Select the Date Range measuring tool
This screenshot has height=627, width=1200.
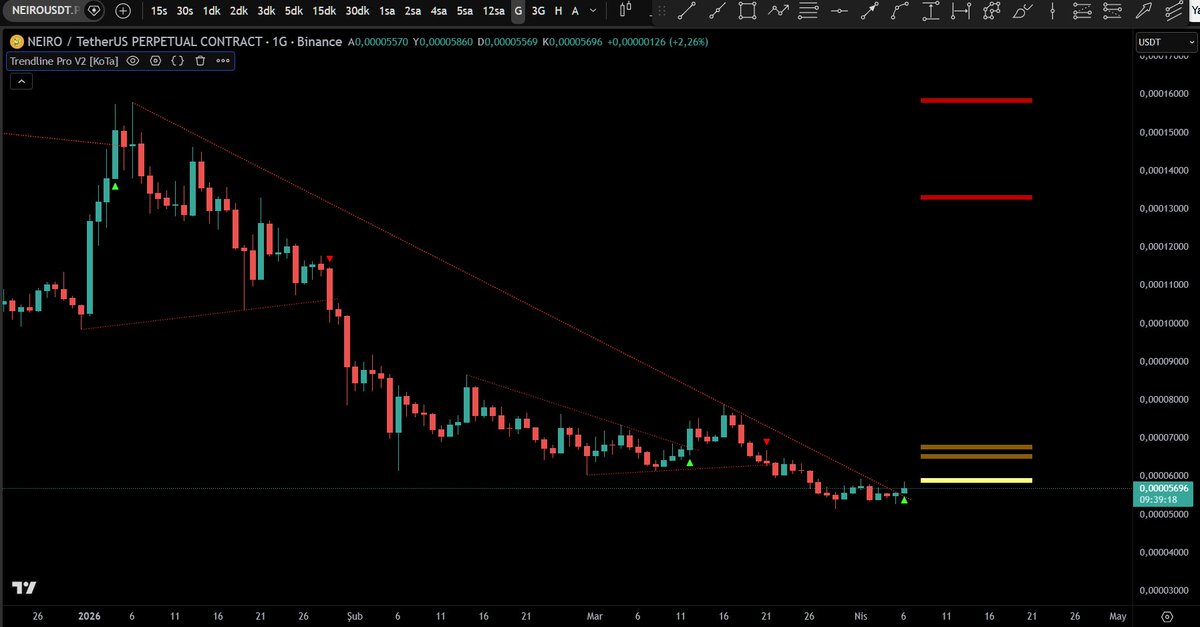coord(961,10)
